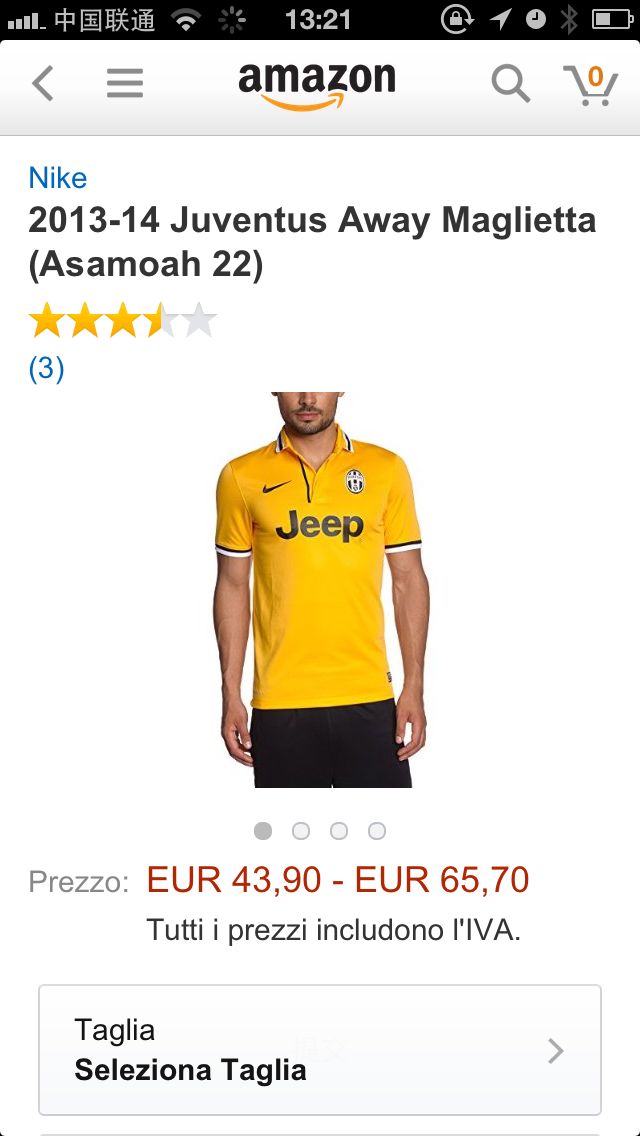Tap the Amazon logo

[x=317, y=86]
